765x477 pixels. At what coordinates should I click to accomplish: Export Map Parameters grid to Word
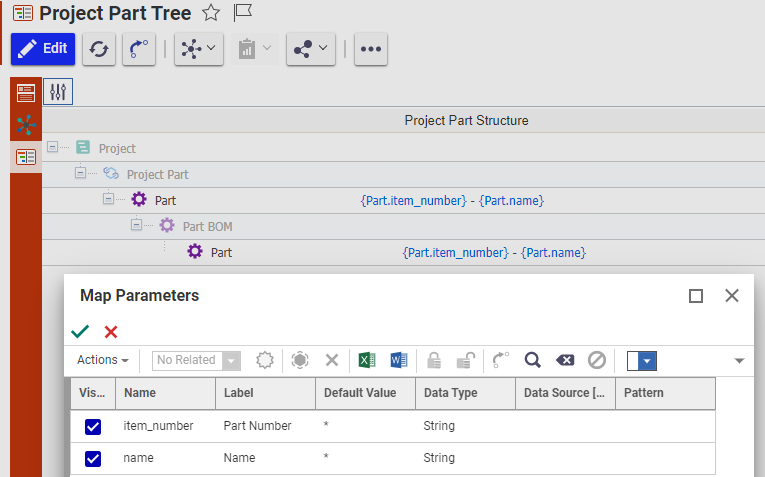pos(398,360)
